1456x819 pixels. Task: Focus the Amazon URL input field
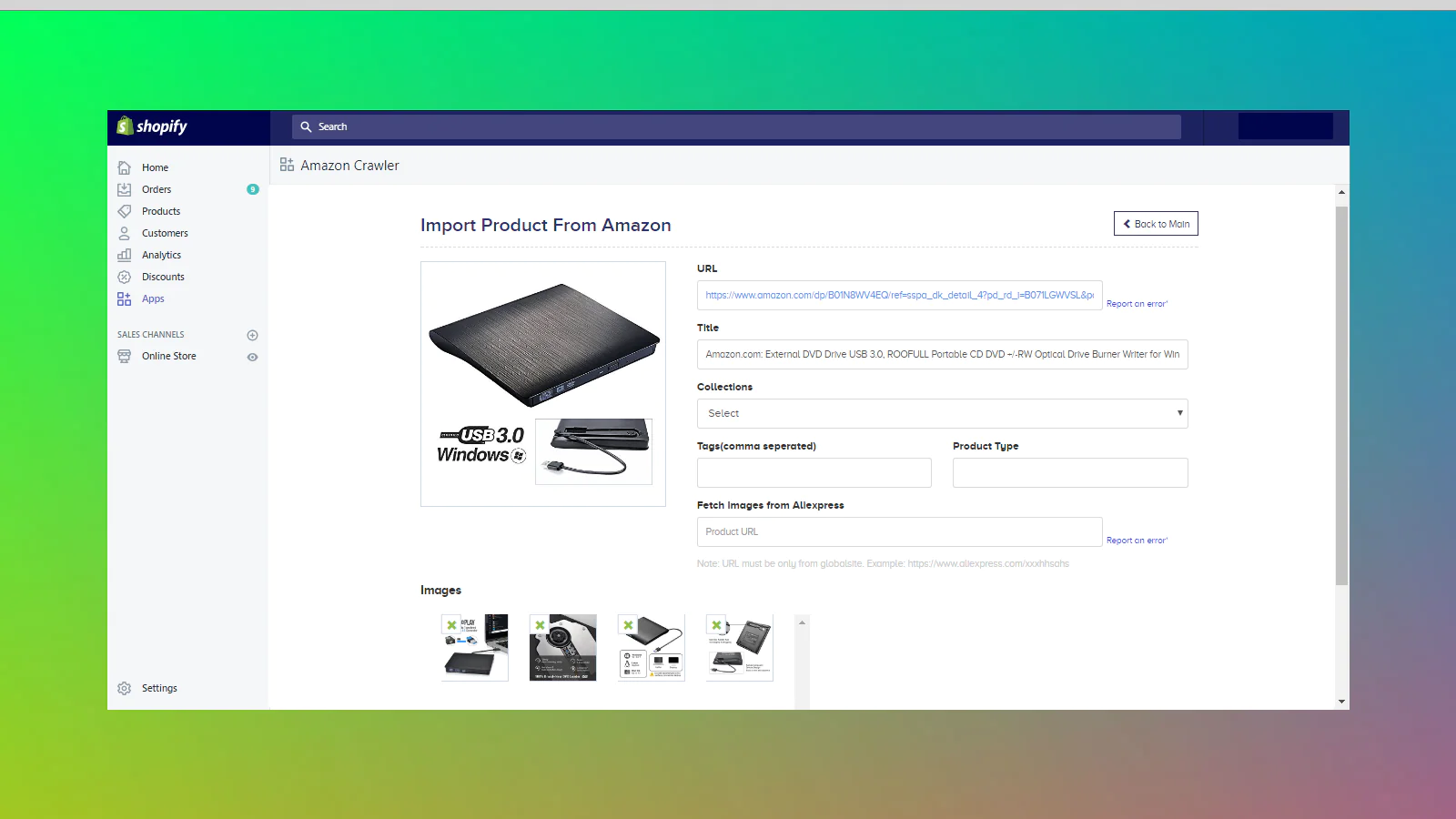pyautogui.click(x=899, y=295)
